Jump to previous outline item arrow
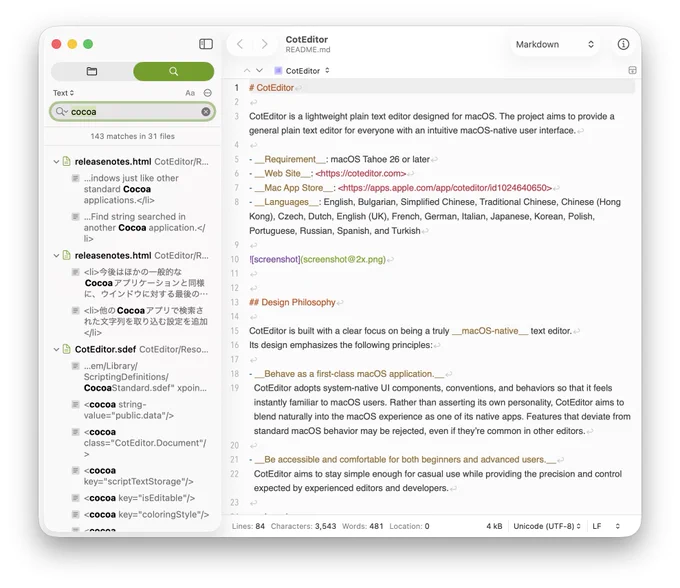Image resolution: width=680 pixels, height=588 pixels. pyautogui.click(x=247, y=70)
